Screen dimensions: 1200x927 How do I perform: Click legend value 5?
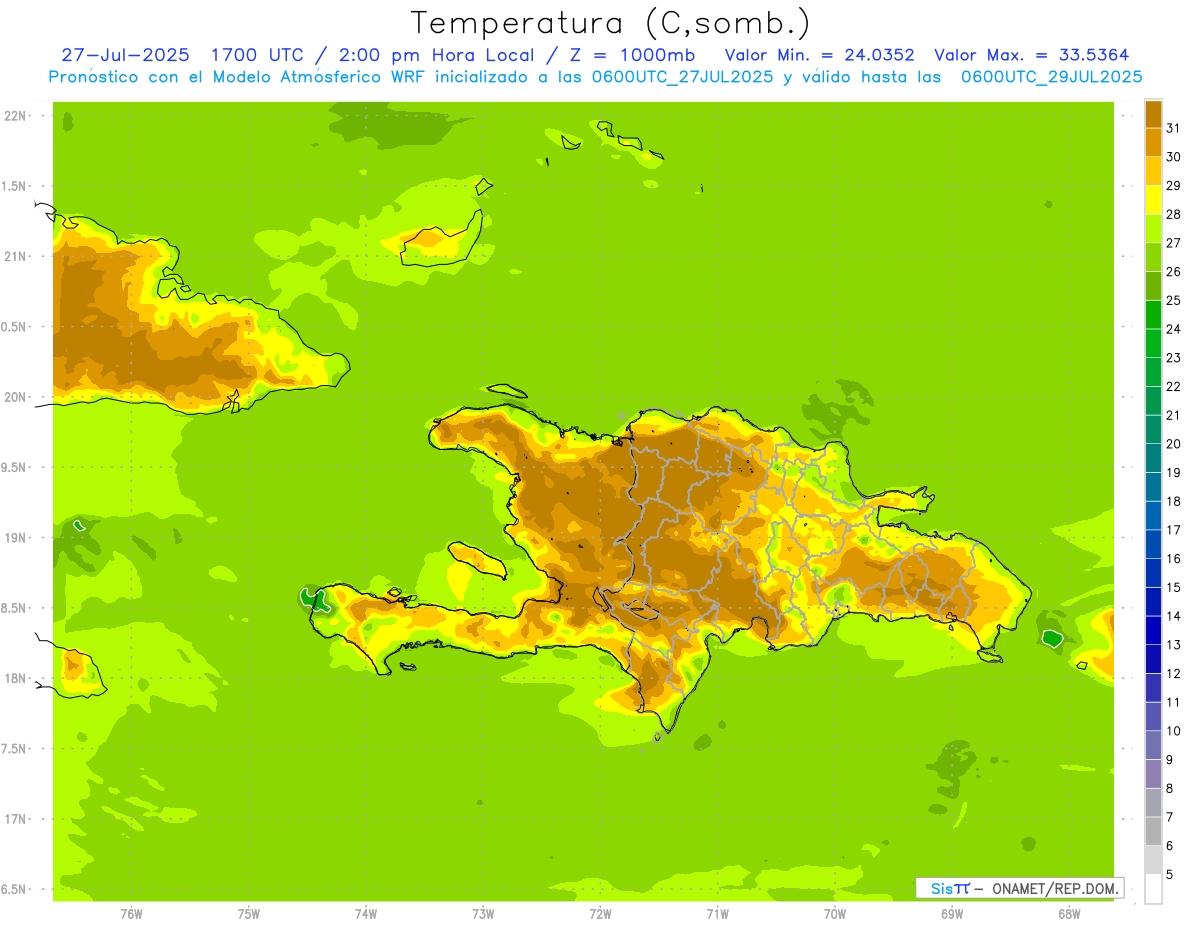1170,874
